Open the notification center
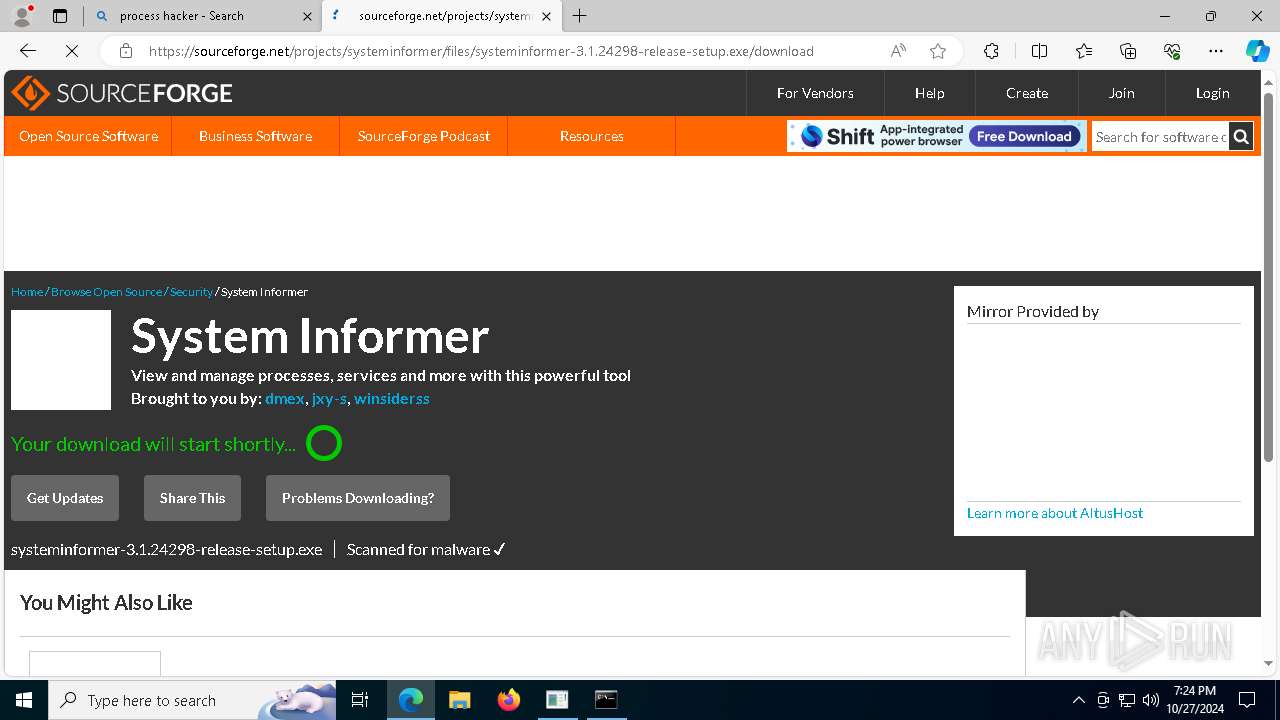The image size is (1280, 720). point(1247,700)
